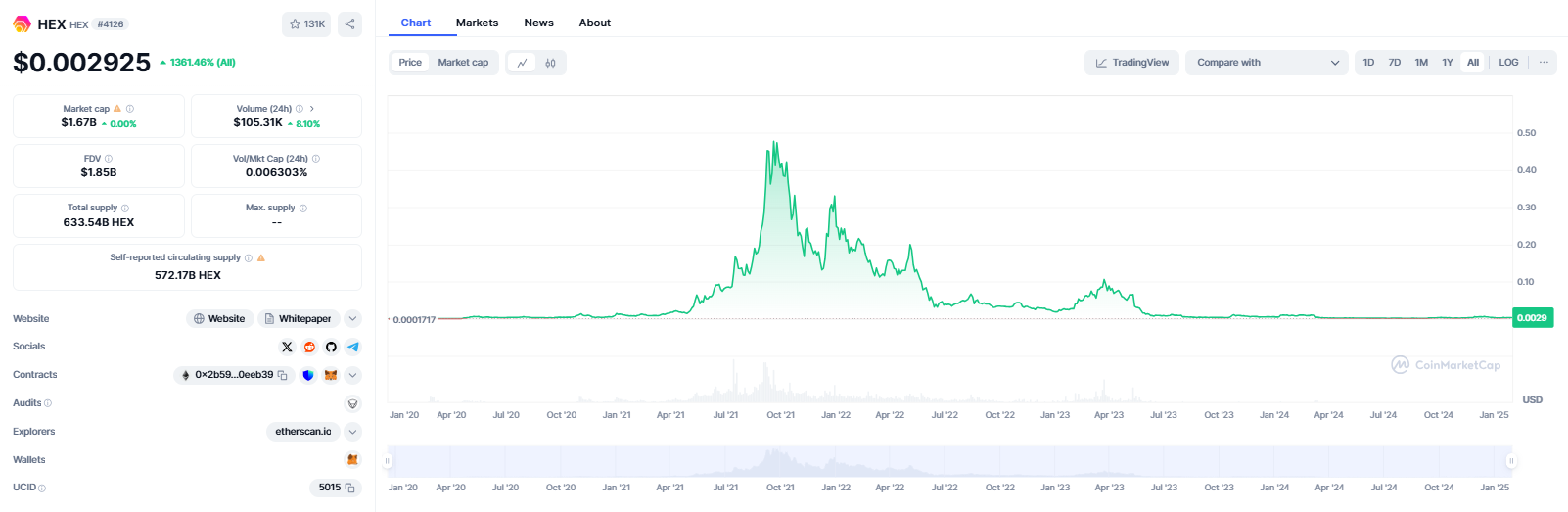Click info icon next to Vol/Mkt Cap (24h)
Viewport: 1568px width, 512px height.
point(316,159)
